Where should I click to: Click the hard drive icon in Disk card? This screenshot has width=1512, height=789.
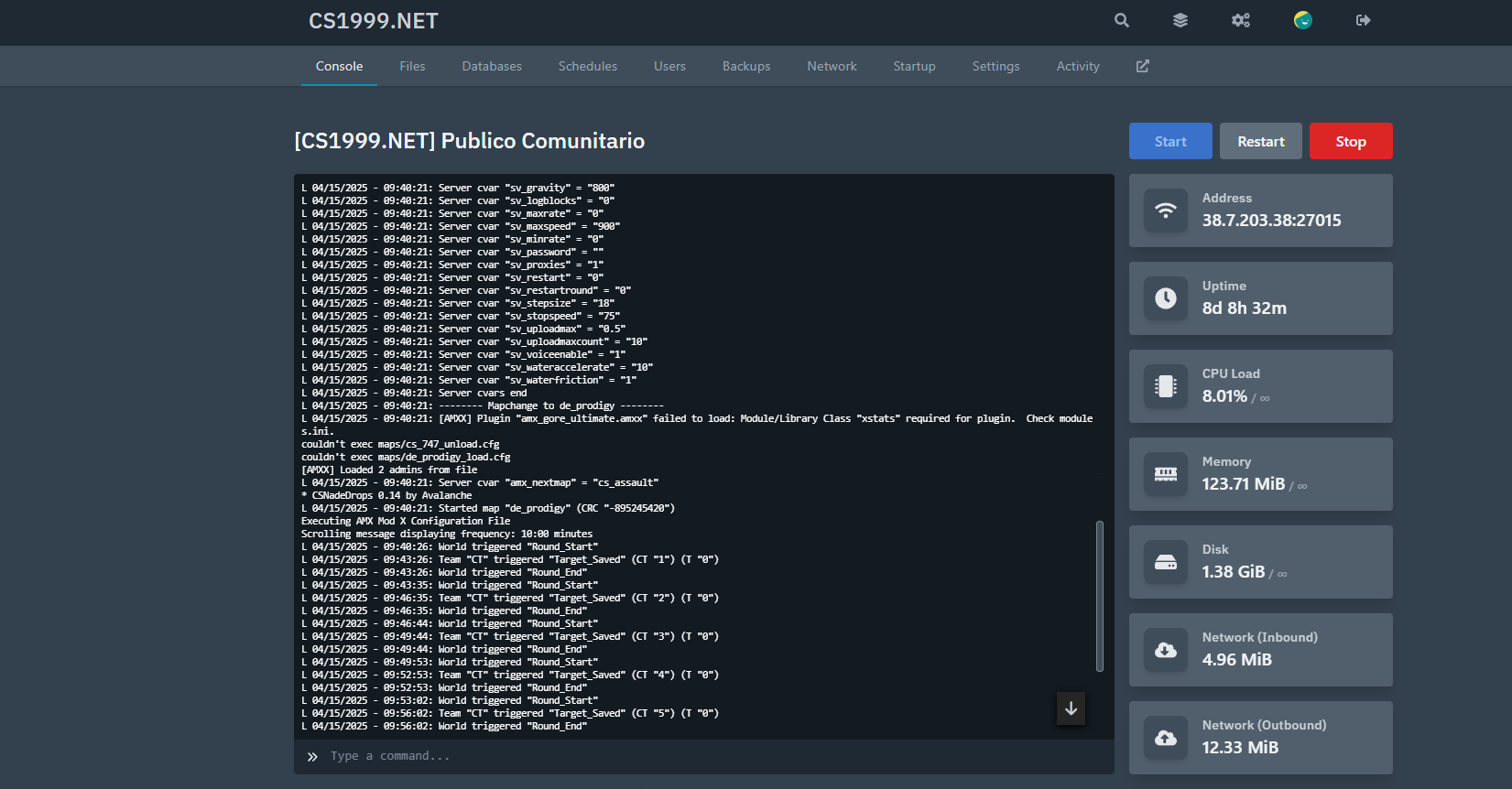tap(1166, 562)
